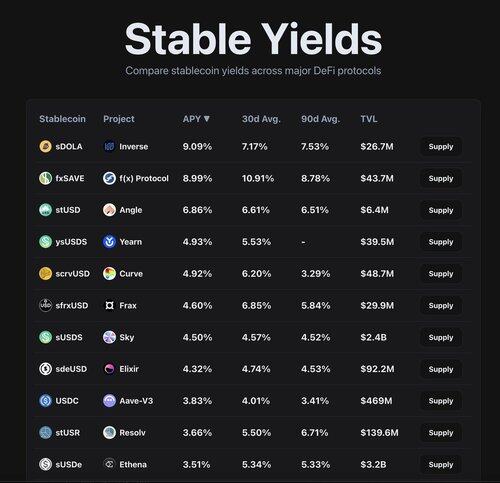This screenshot has width=500, height=483.
Task: Open the sdeUSD Elixir table row
Action: (253, 369)
